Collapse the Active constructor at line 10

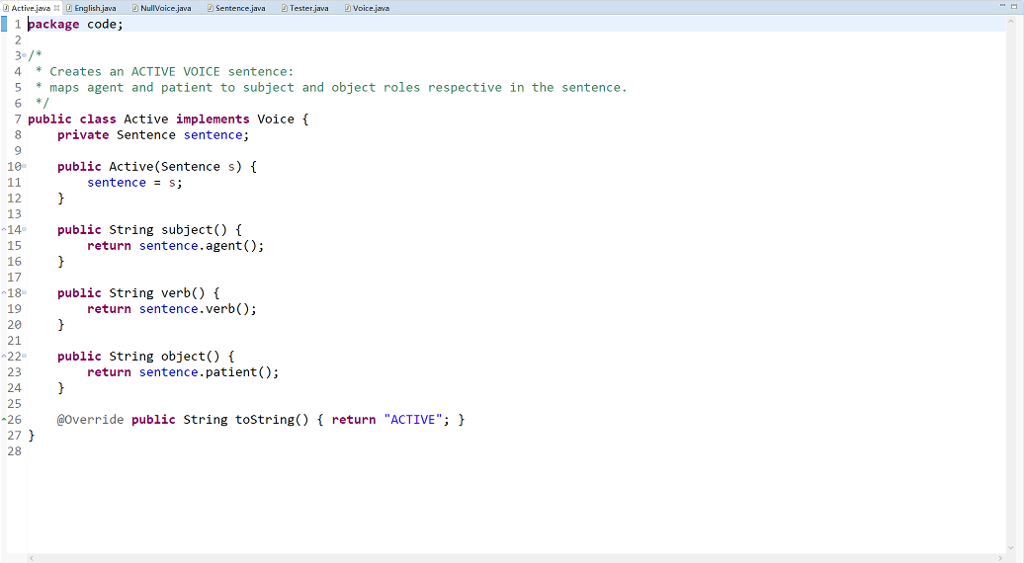click(23, 167)
